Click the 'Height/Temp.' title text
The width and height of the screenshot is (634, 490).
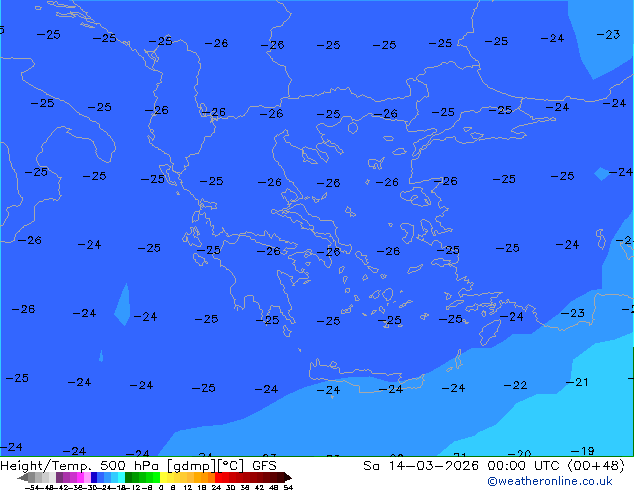(46, 466)
